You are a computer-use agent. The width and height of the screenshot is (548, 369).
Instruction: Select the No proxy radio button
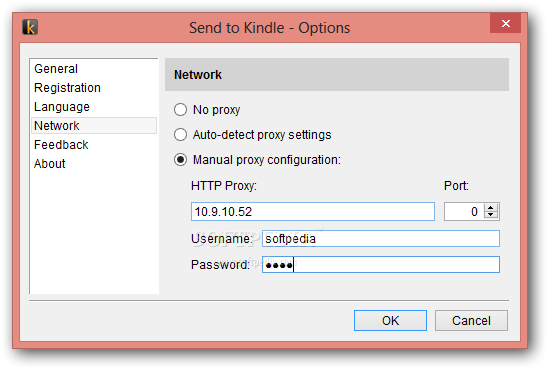point(180,110)
